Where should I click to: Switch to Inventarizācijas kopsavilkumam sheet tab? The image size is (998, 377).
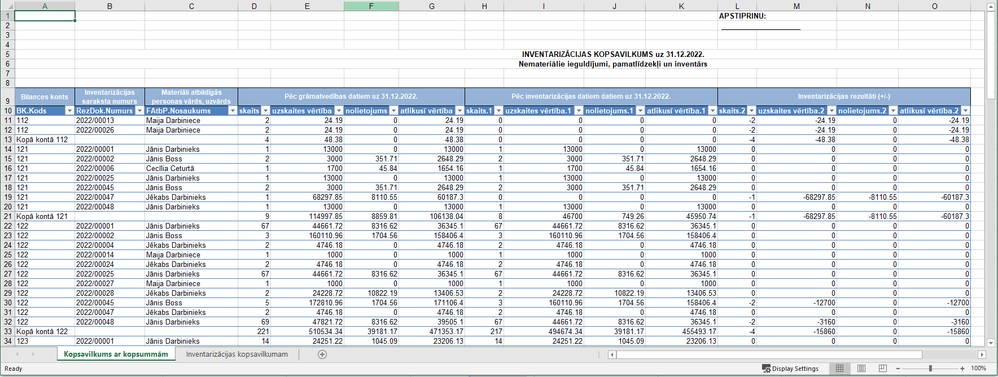[237, 354]
